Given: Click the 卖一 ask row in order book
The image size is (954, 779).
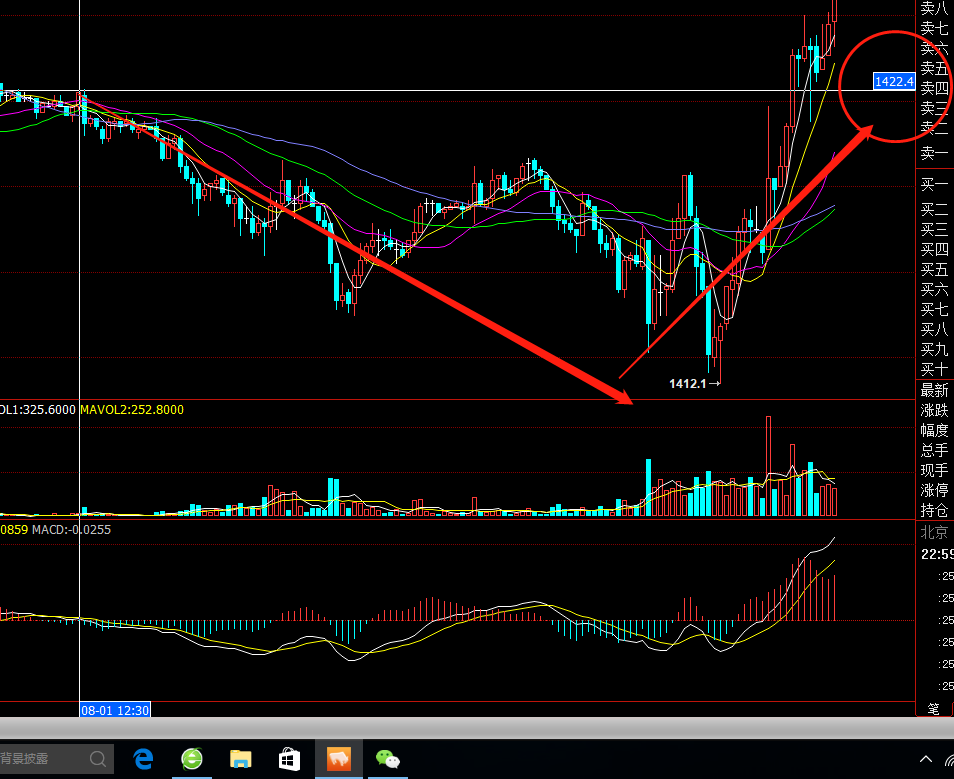Looking at the screenshot, I should click(934, 153).
